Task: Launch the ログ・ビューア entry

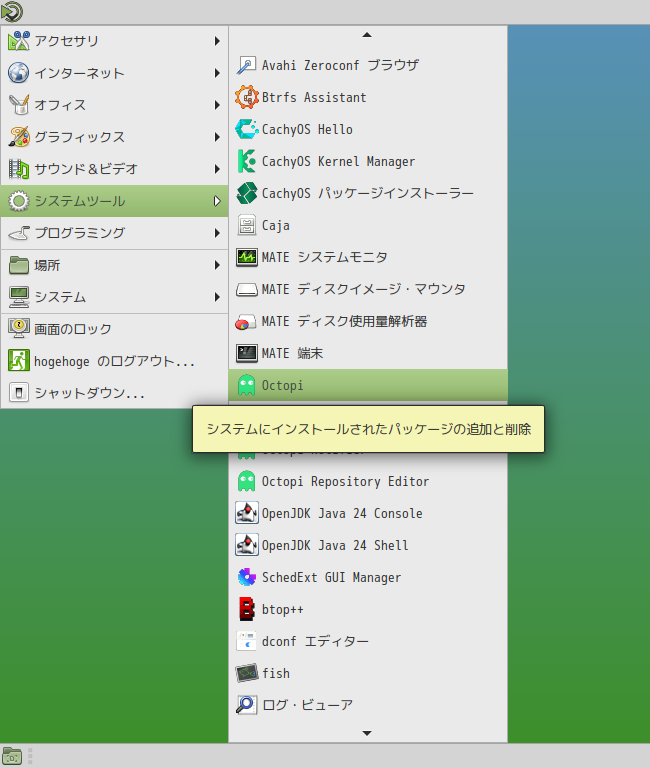Action: (368, 705)
